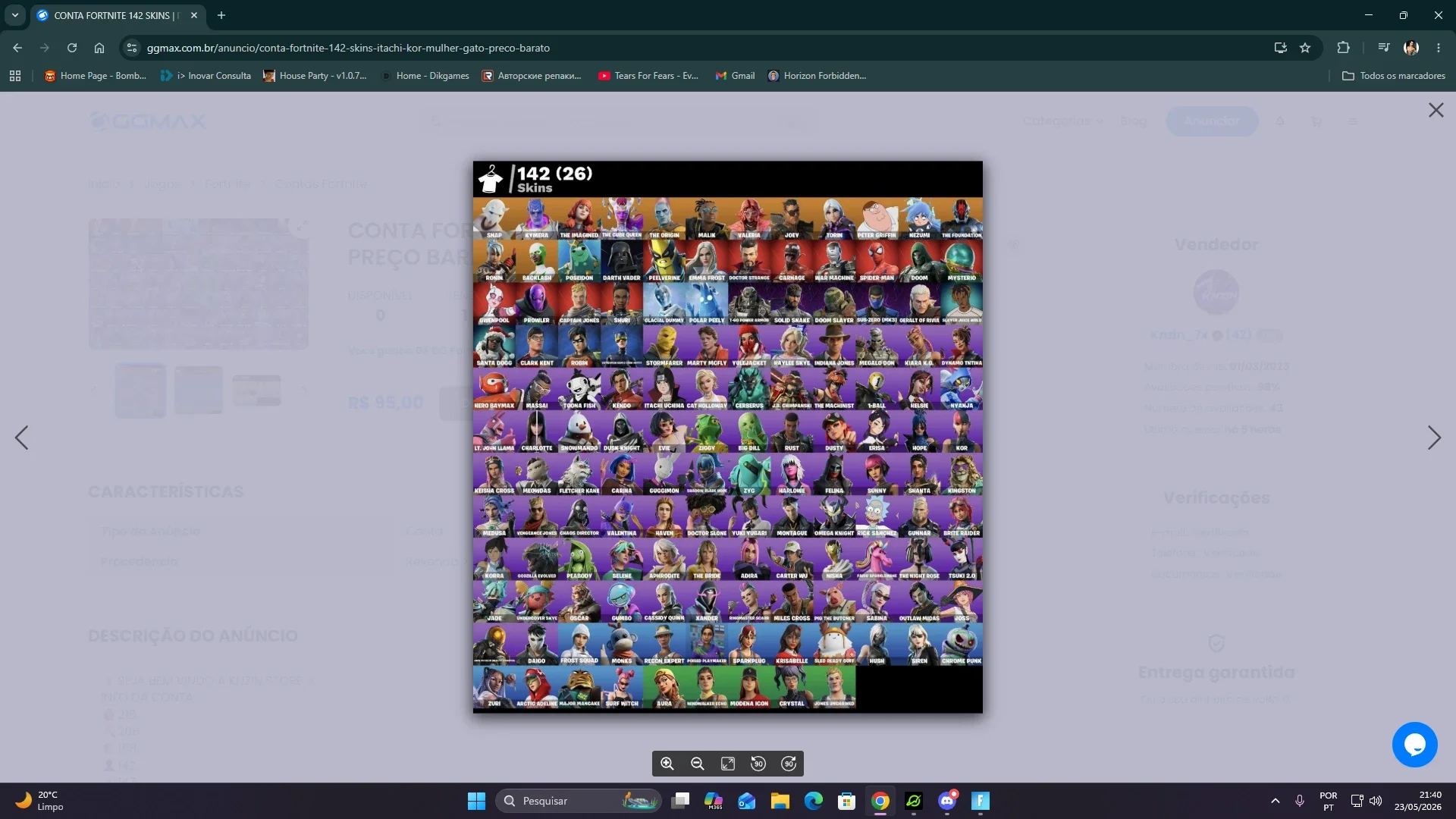The height and width of the screenshot is (819, 1456).
Task: Open Chrome's three-dot menu
Action: 1439,48
